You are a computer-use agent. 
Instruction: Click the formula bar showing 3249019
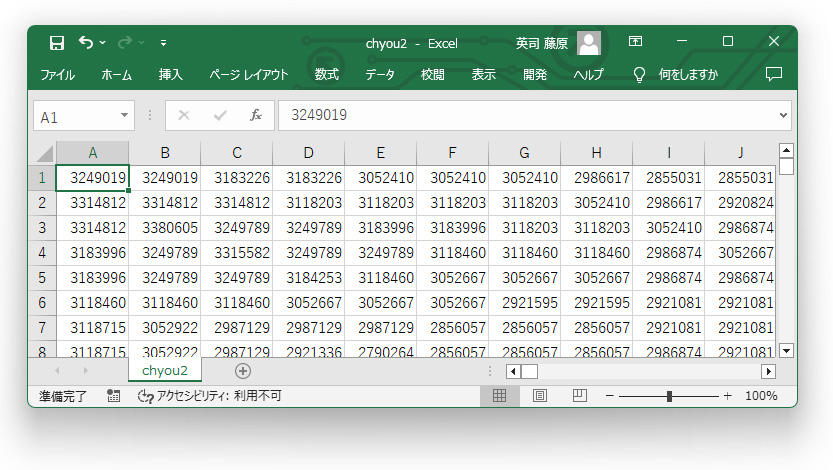pos(528,115)
